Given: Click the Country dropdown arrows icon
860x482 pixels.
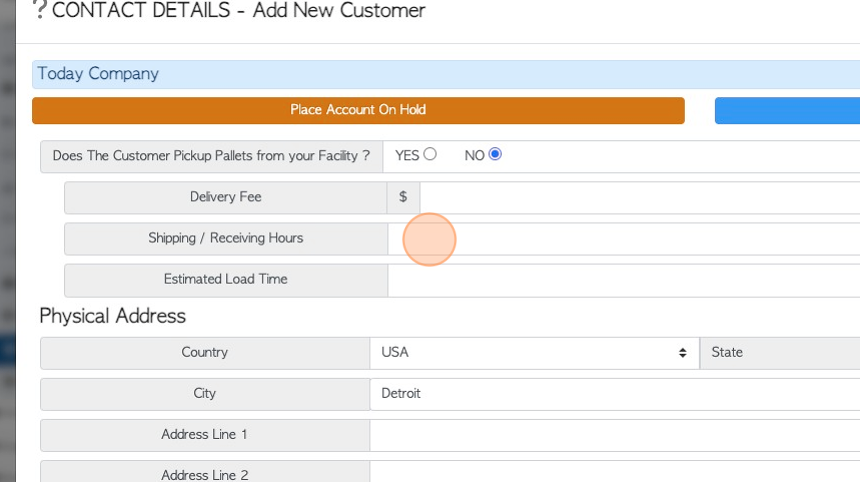Looking at the screenshot, I should click(x=682, y=353).
